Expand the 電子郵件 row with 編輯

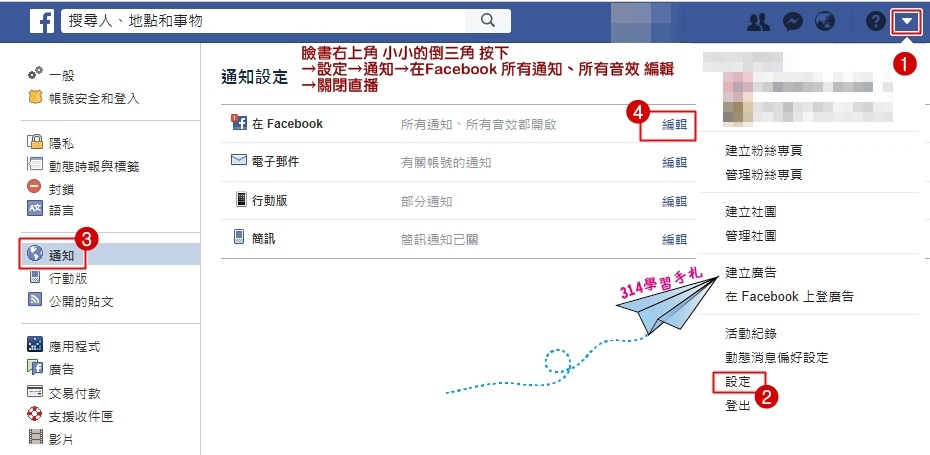(674, 163)
